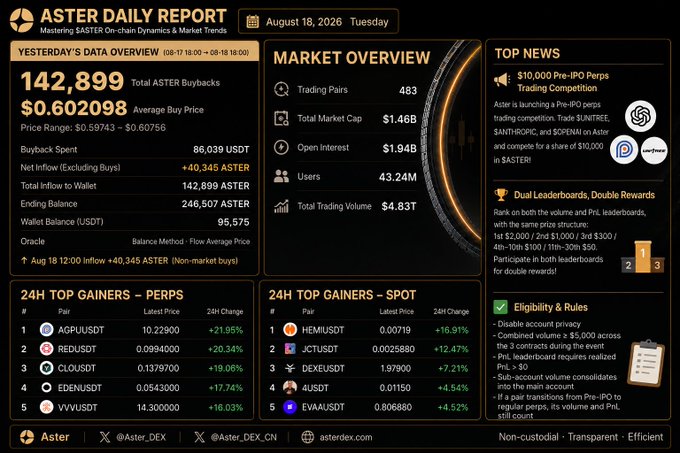The image size is (680, 453).
Task: Click the CLOUSDT coin icon
Action: 46,368
